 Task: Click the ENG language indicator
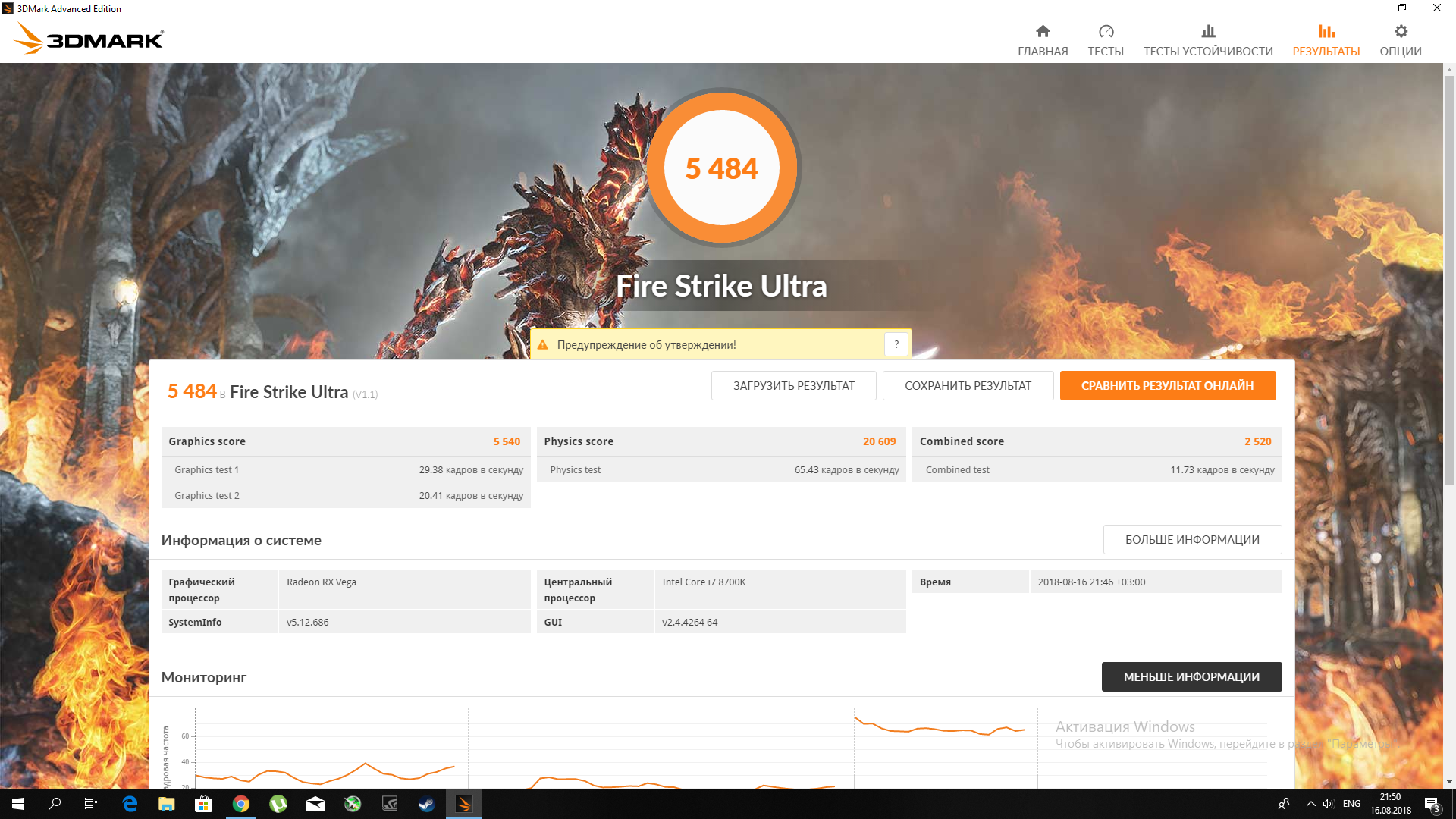[1351, 804]
